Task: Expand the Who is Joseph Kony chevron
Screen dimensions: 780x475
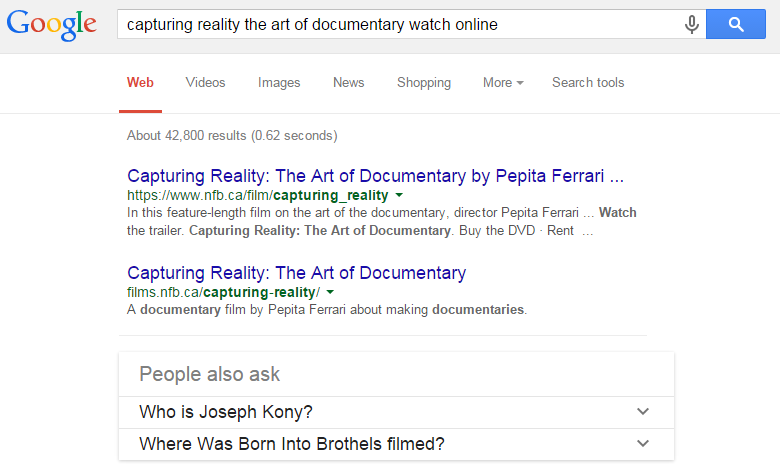Action: [x=643, y=412]
